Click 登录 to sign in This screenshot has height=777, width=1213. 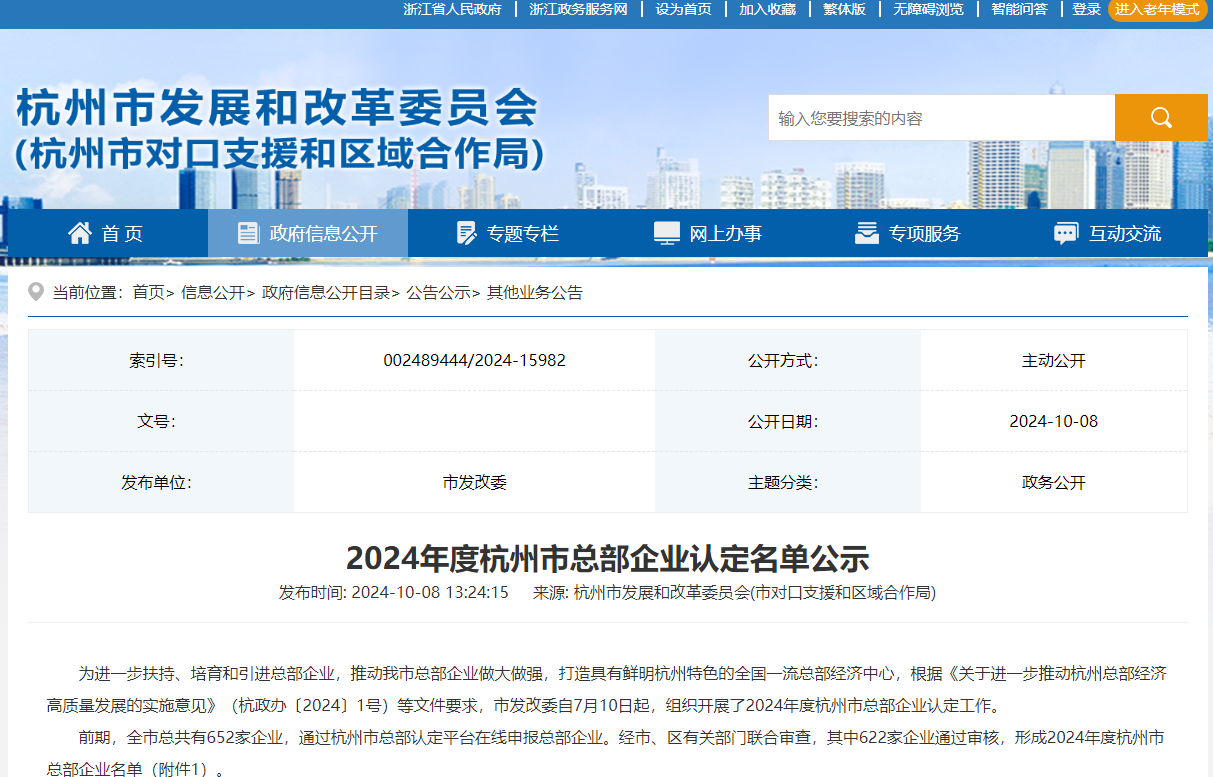pyautogui.click(x=1086, y=9)
